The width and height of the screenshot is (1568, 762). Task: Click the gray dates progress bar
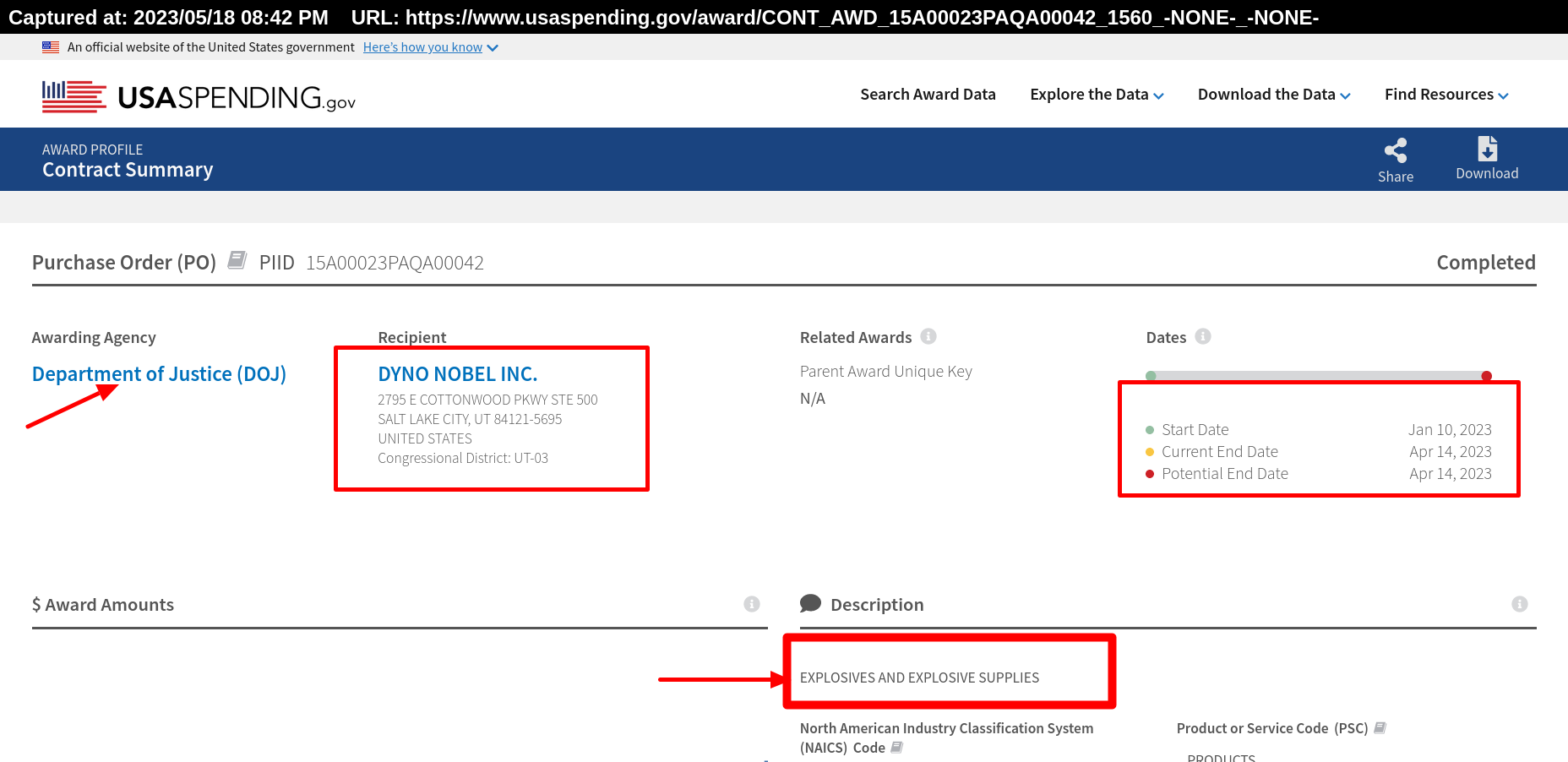(1319, 375)
